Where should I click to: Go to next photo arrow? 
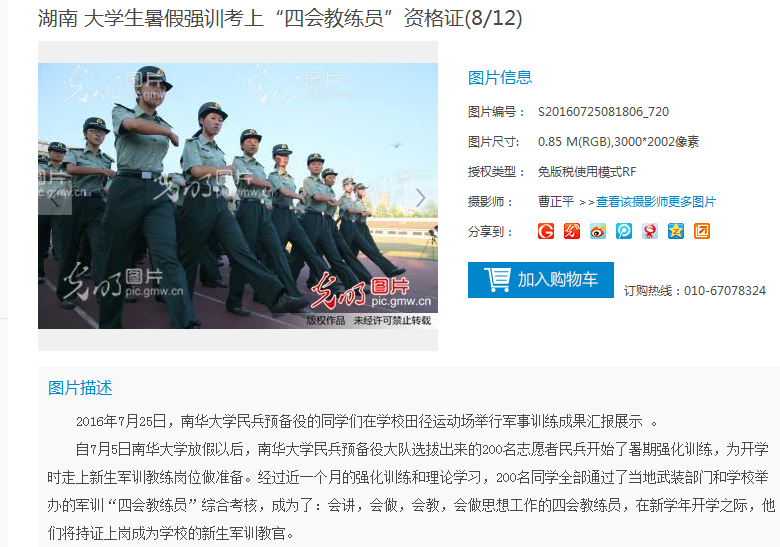(x=421, y=198)
